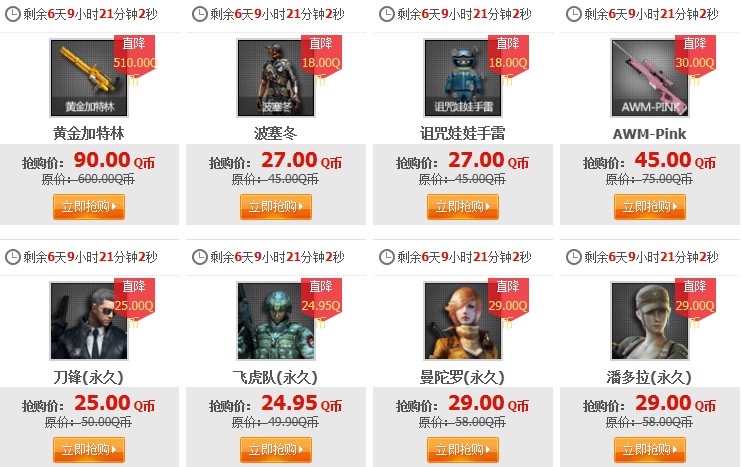Open the pink AWM-Pink sniper rifle image

click(x=650, y=78)
